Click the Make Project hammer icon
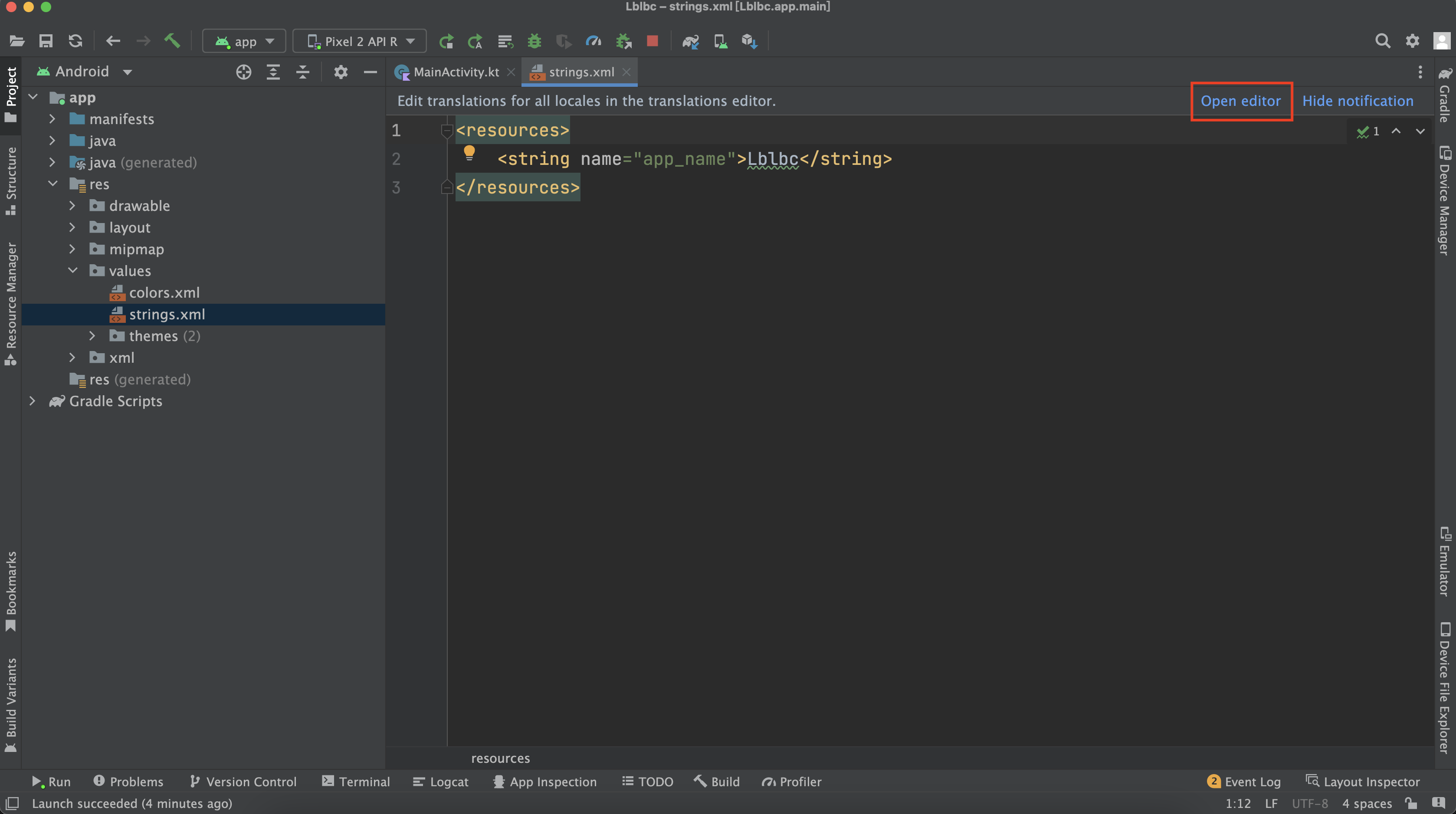 (172, 41)
